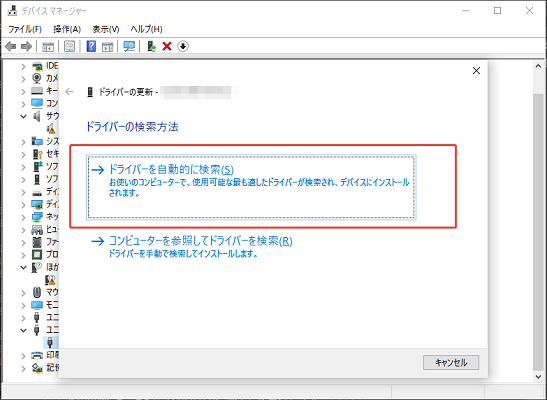Collapse the other devices ほか category chevron

click(23, 267)
